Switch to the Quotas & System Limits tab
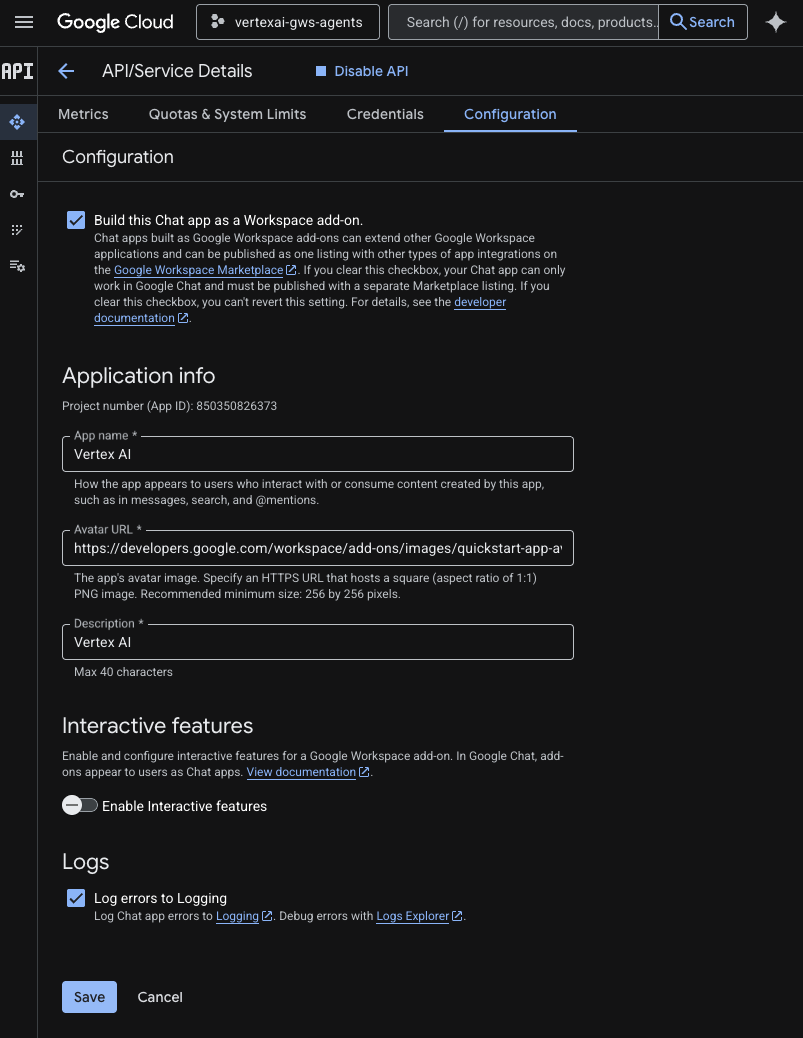This screenshot has width=803, height=1038. point(227,114)
